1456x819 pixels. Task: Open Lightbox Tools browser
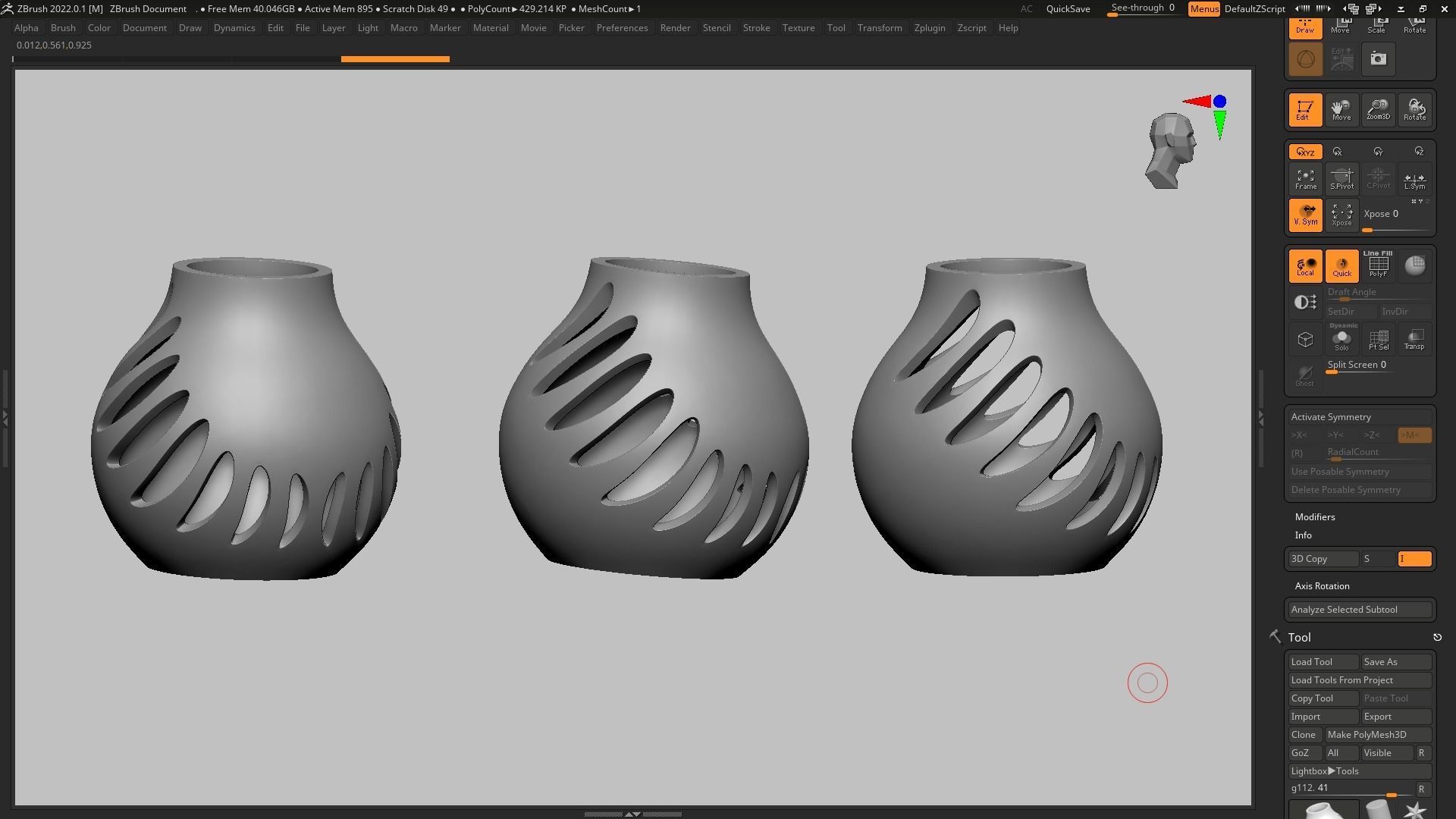[1360, 771]
